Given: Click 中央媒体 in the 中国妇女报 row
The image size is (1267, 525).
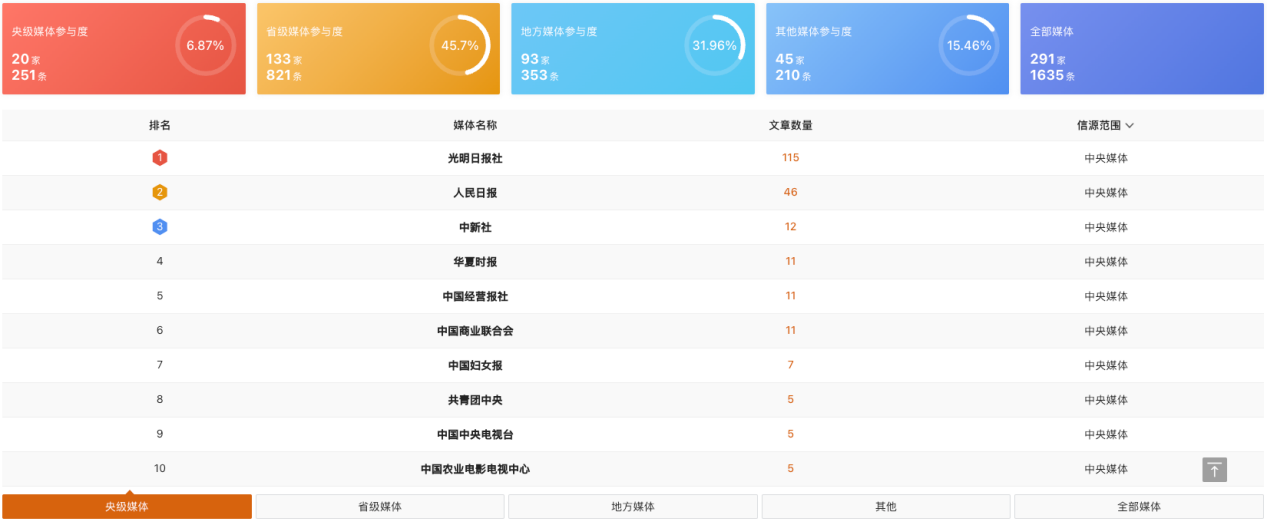Looking at the screenshot, I should point(1106,365).
